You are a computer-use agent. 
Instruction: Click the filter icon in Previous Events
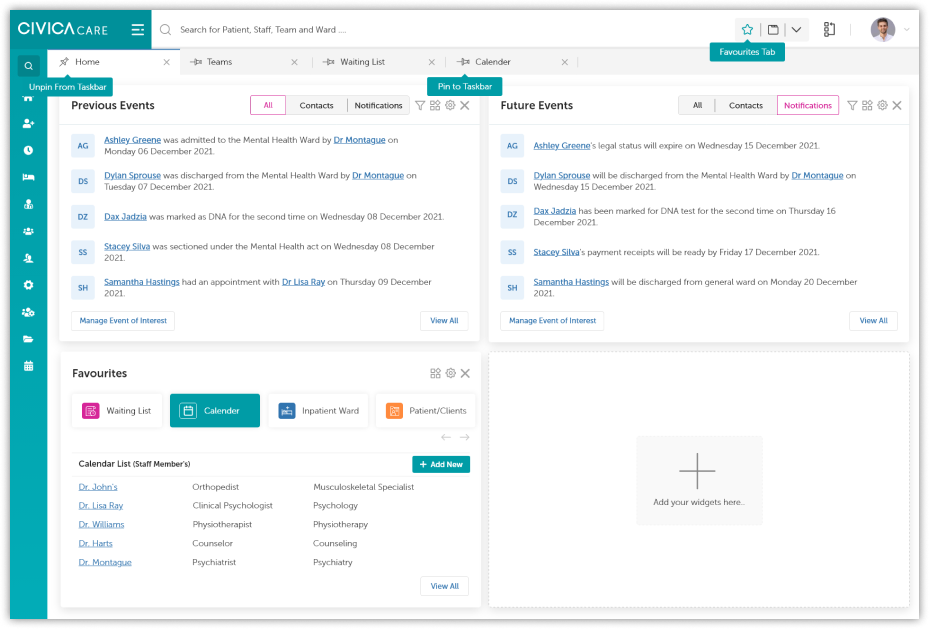420,105
